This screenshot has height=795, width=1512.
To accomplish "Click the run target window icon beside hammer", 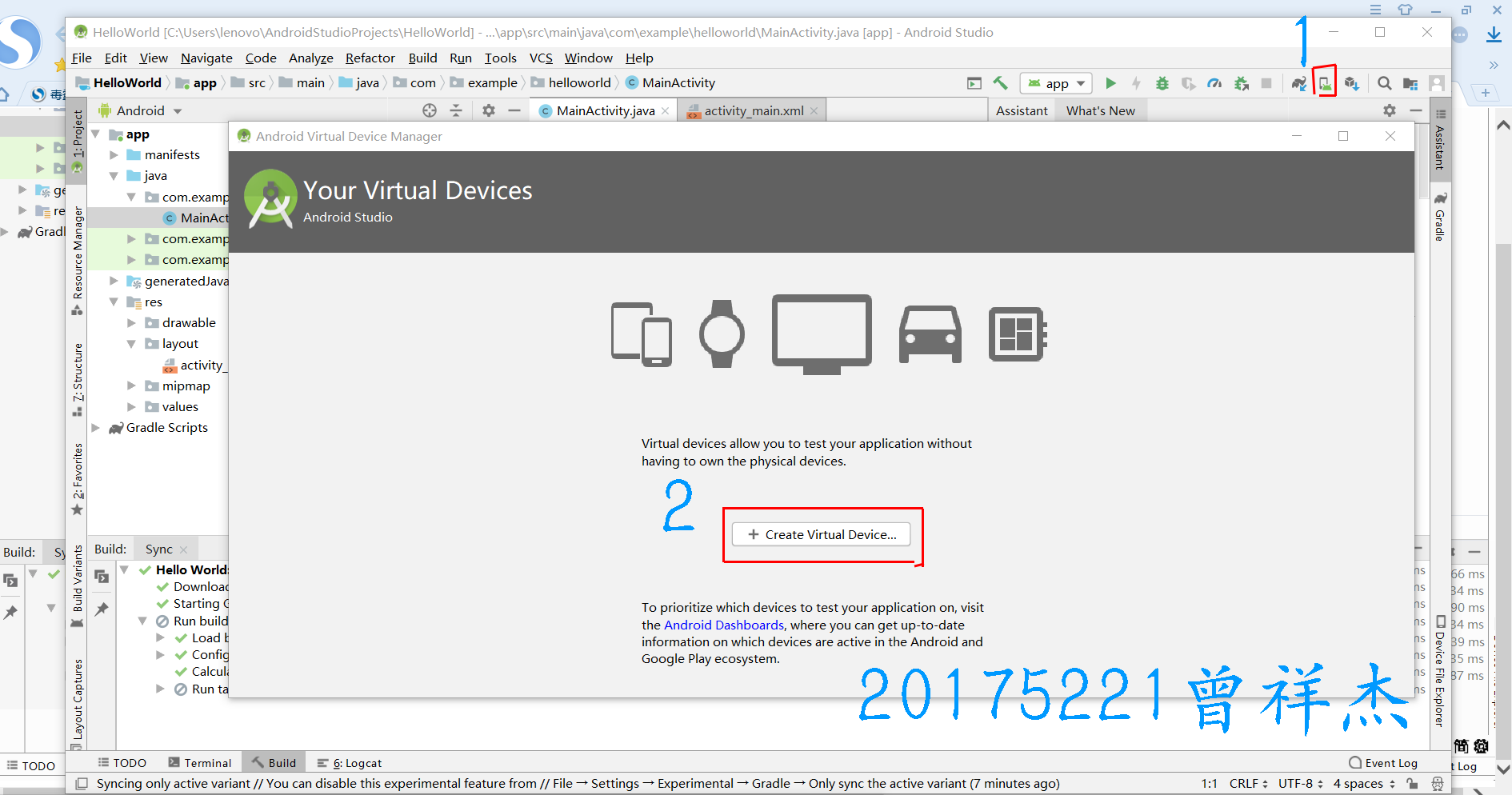I will [974, 83].
